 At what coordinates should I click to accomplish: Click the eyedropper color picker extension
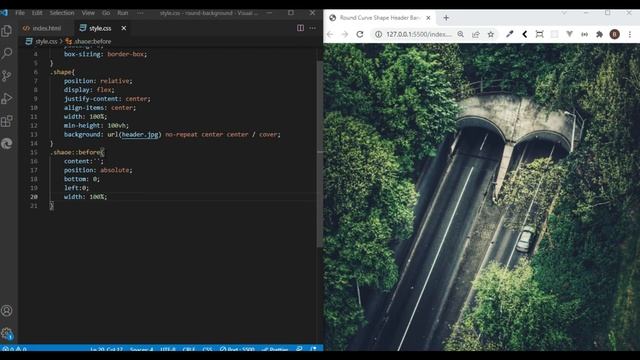[x=509, y=34]
